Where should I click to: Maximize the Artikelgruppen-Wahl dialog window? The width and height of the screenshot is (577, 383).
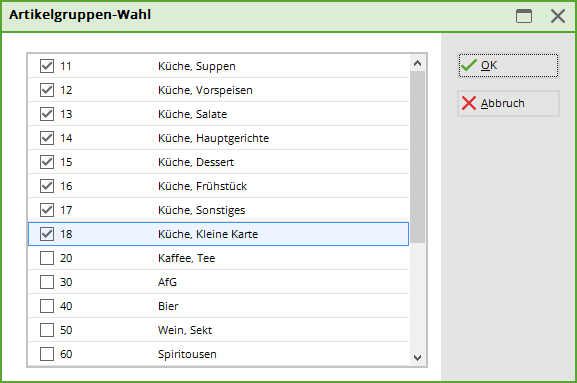click(x=524, y=16)
